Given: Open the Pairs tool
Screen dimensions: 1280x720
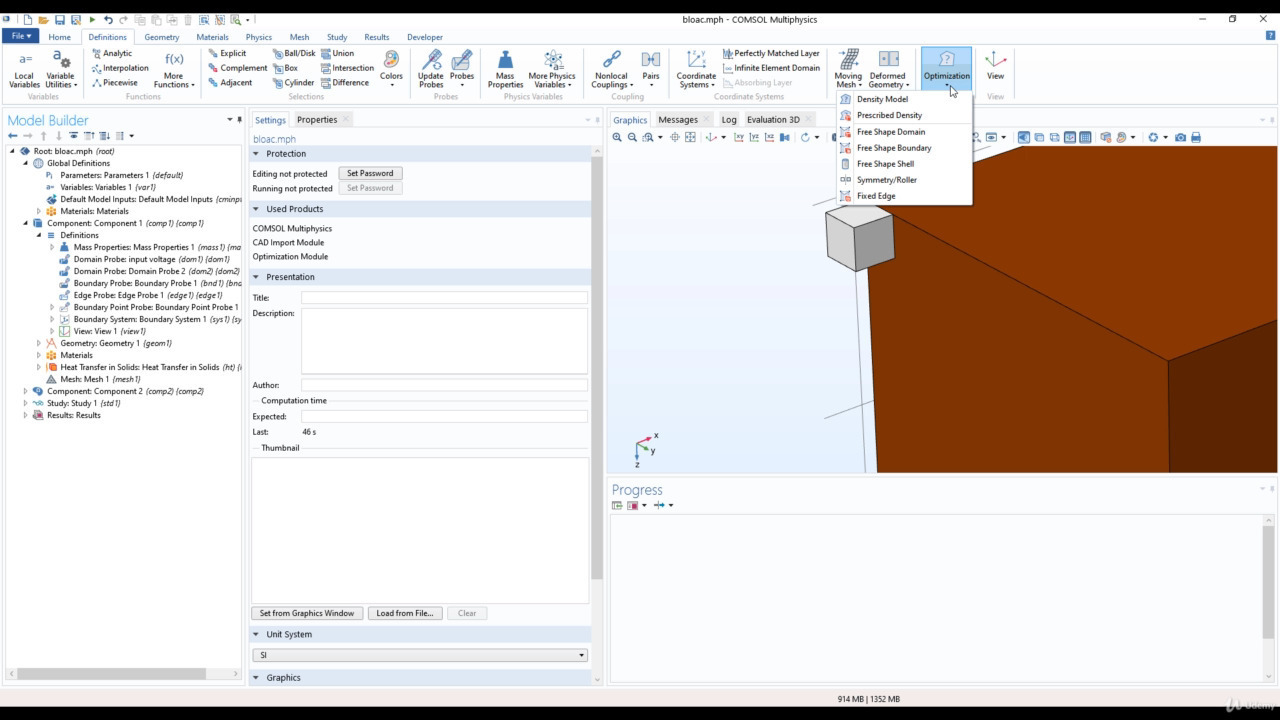Looking at the screenshot, I should click(x=651, y=69).
